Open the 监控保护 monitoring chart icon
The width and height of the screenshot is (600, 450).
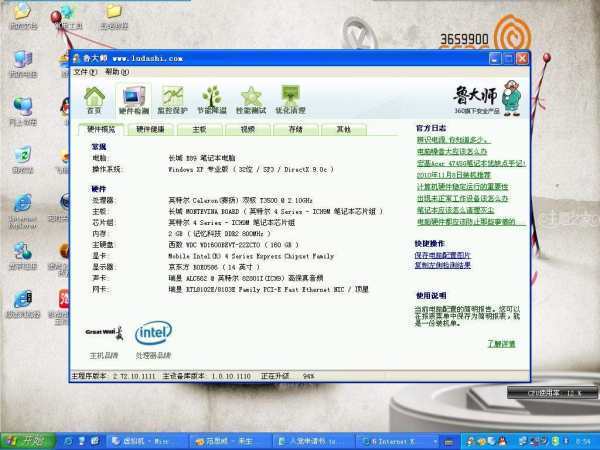click(x=173, y=100)
